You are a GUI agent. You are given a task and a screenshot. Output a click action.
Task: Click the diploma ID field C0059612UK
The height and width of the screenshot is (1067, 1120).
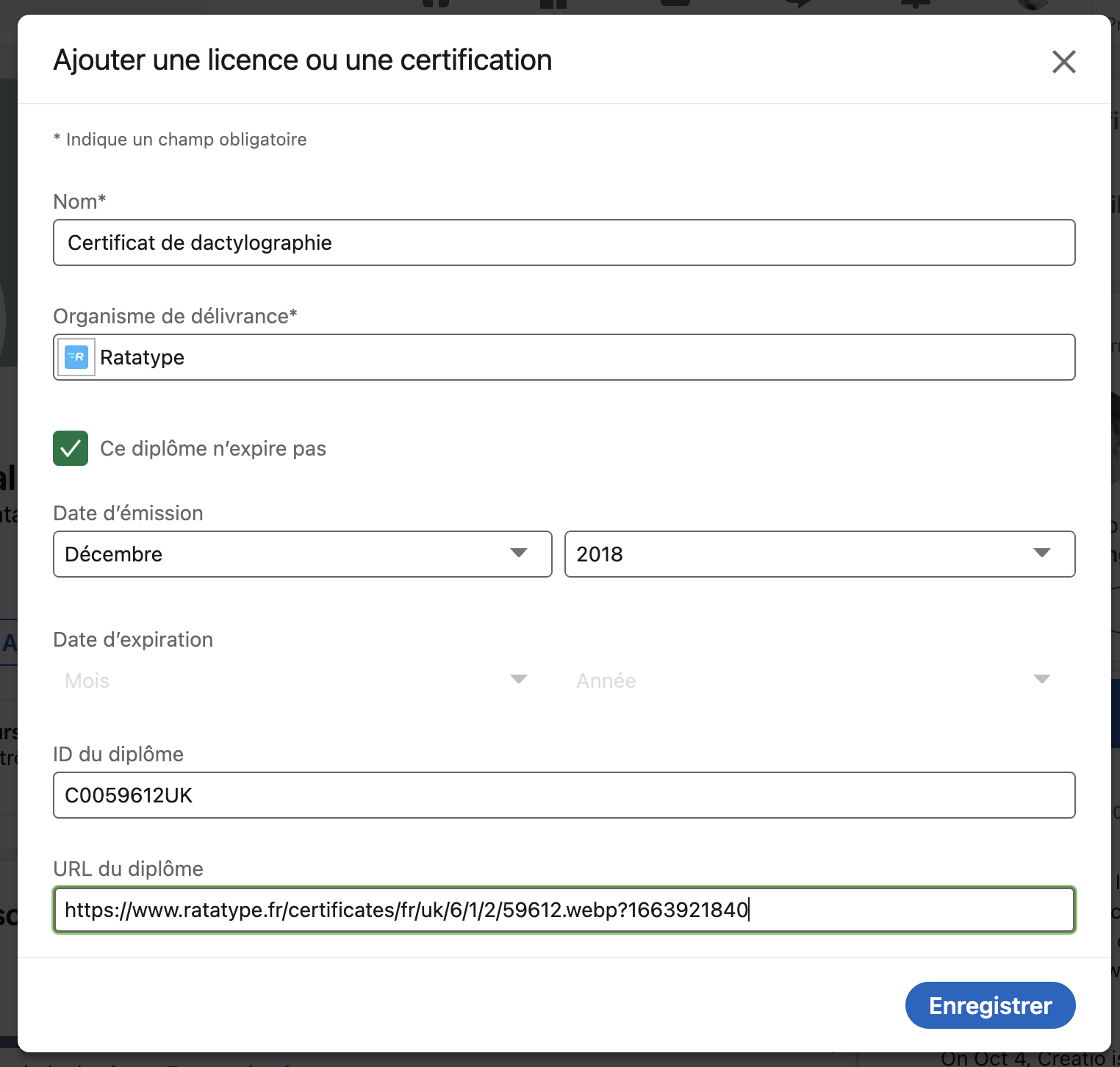(564, 795)
